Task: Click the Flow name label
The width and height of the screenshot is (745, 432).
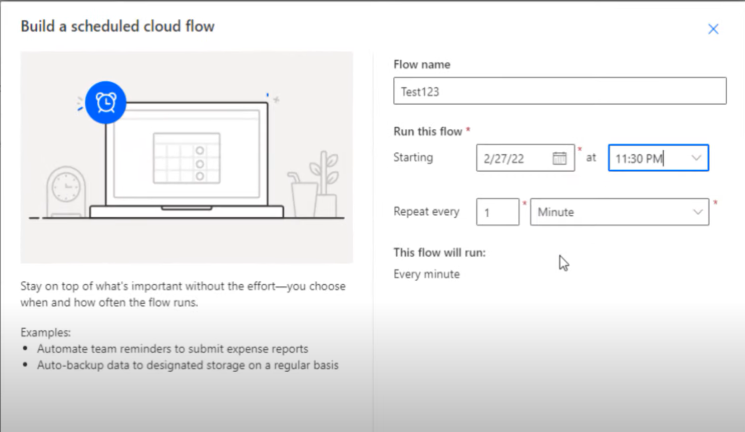Action: 421,65
